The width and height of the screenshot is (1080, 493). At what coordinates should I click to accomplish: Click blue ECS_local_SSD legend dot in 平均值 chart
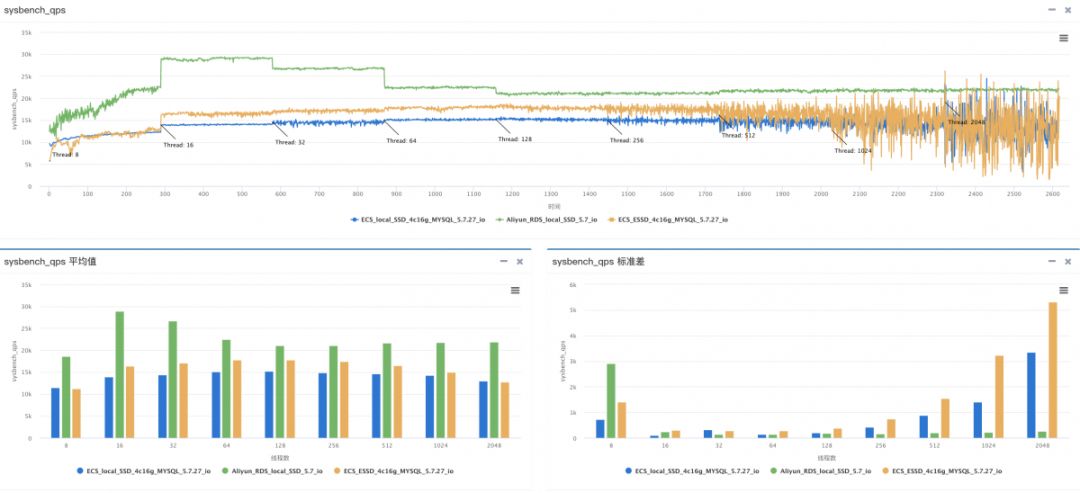tap(79, 470)
